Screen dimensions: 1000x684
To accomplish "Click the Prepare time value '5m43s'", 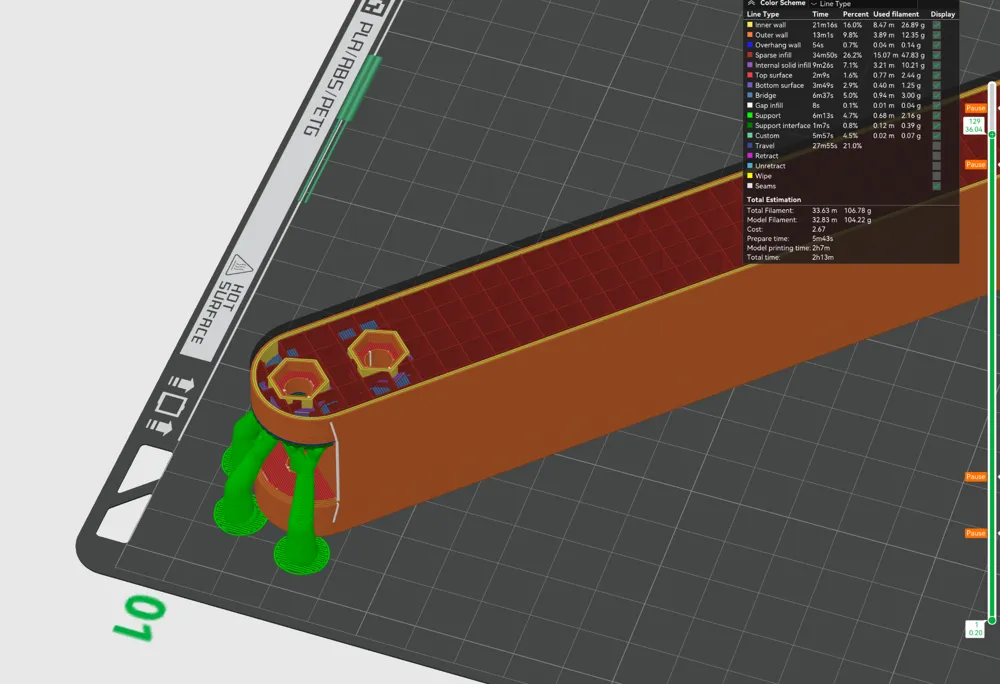I will [x=822, y=238].
